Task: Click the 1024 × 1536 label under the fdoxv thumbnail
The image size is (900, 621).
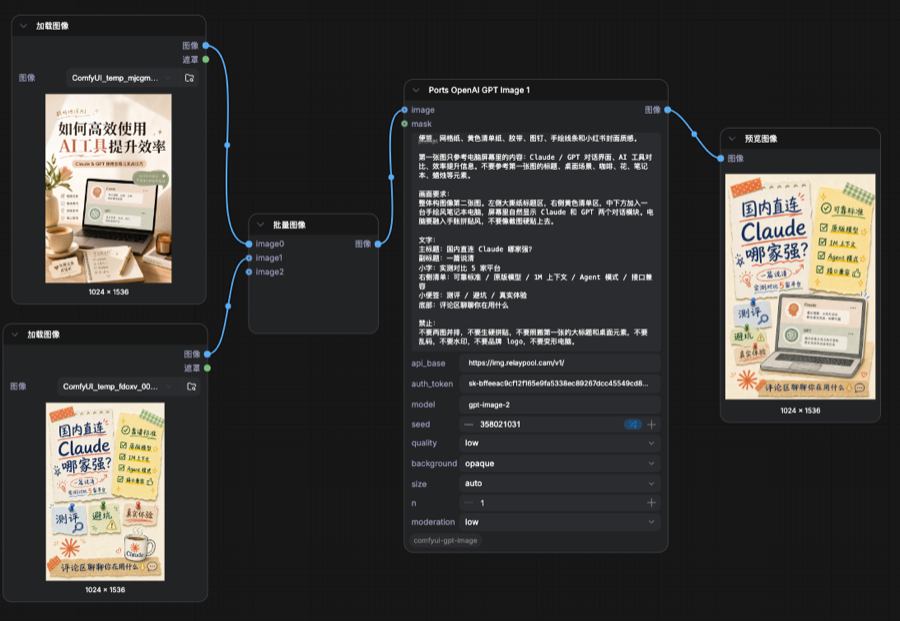Action: [x=105, y=590]
